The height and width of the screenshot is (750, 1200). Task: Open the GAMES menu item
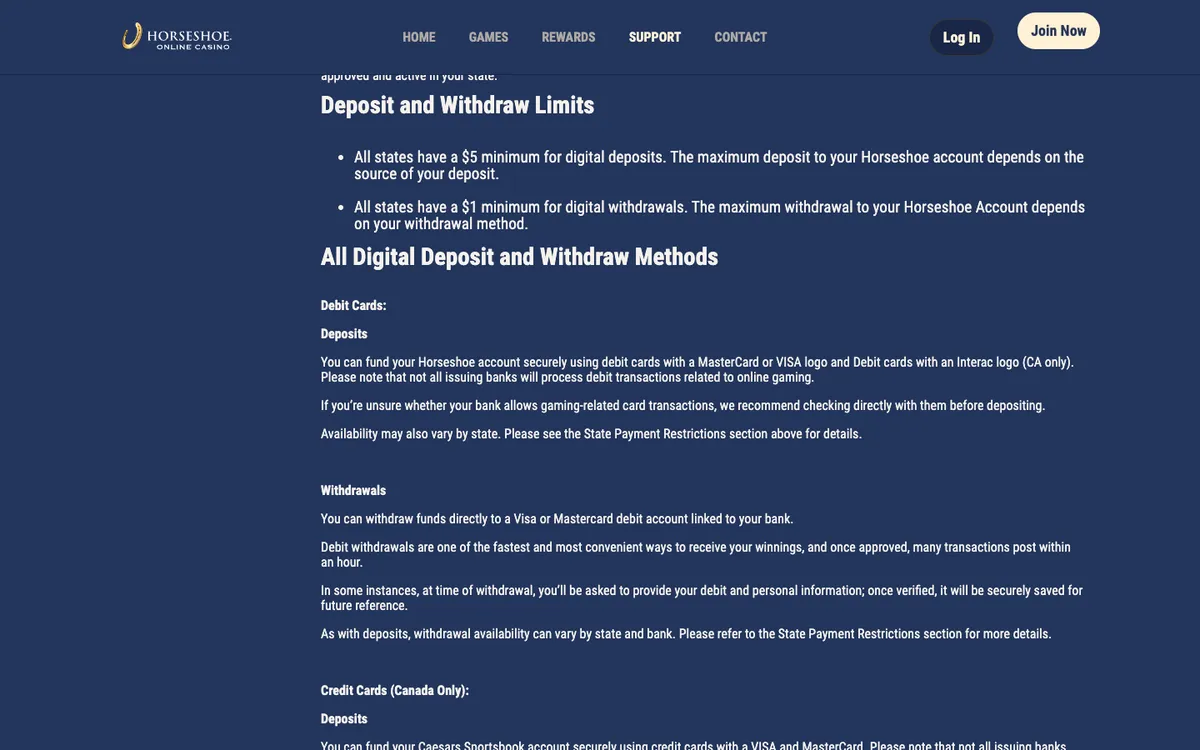[x=489, y=37]
